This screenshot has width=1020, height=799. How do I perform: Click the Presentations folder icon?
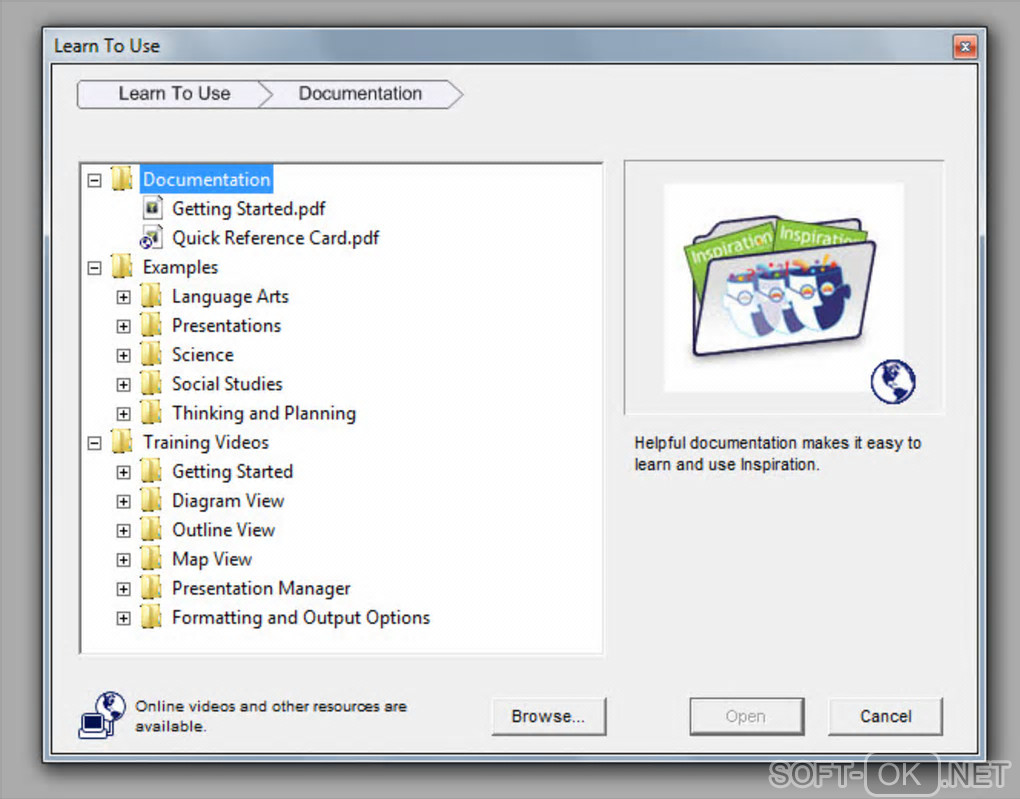[151, 325]
